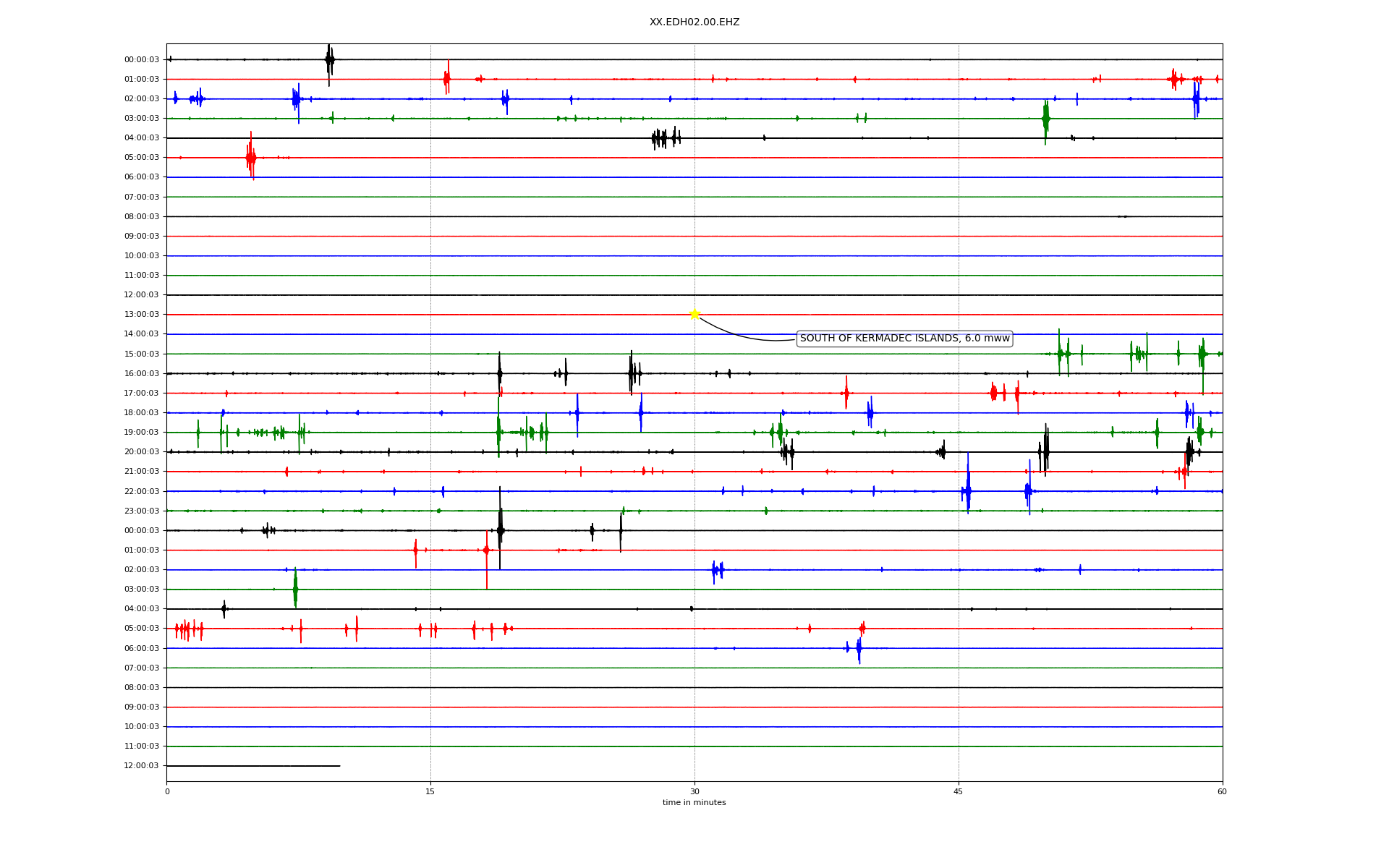The image size is (1389, 868).
Task: Select the 14:00:03 row time label
Action: (x=141, y=334)
